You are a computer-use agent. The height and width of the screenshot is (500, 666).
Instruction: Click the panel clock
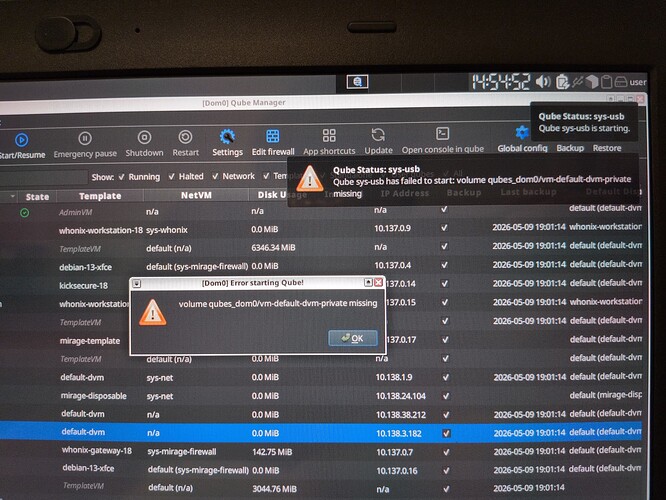pyautogui.click(x=501, y=81)
